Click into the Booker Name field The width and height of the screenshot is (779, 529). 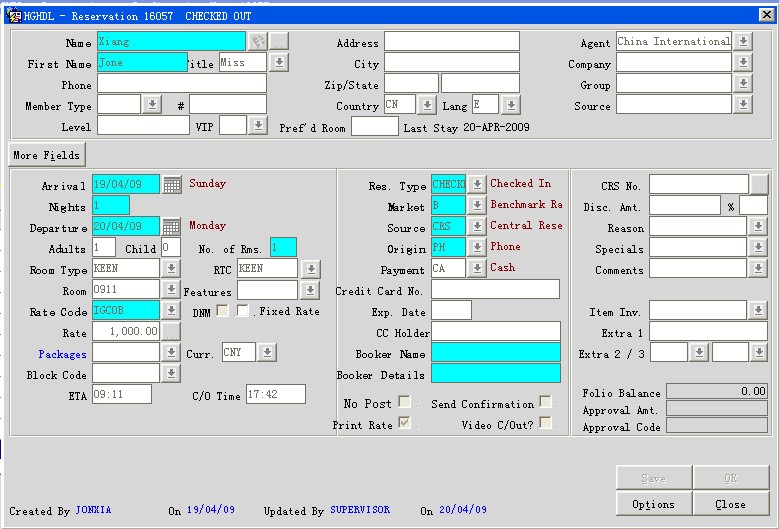[496, 353]
